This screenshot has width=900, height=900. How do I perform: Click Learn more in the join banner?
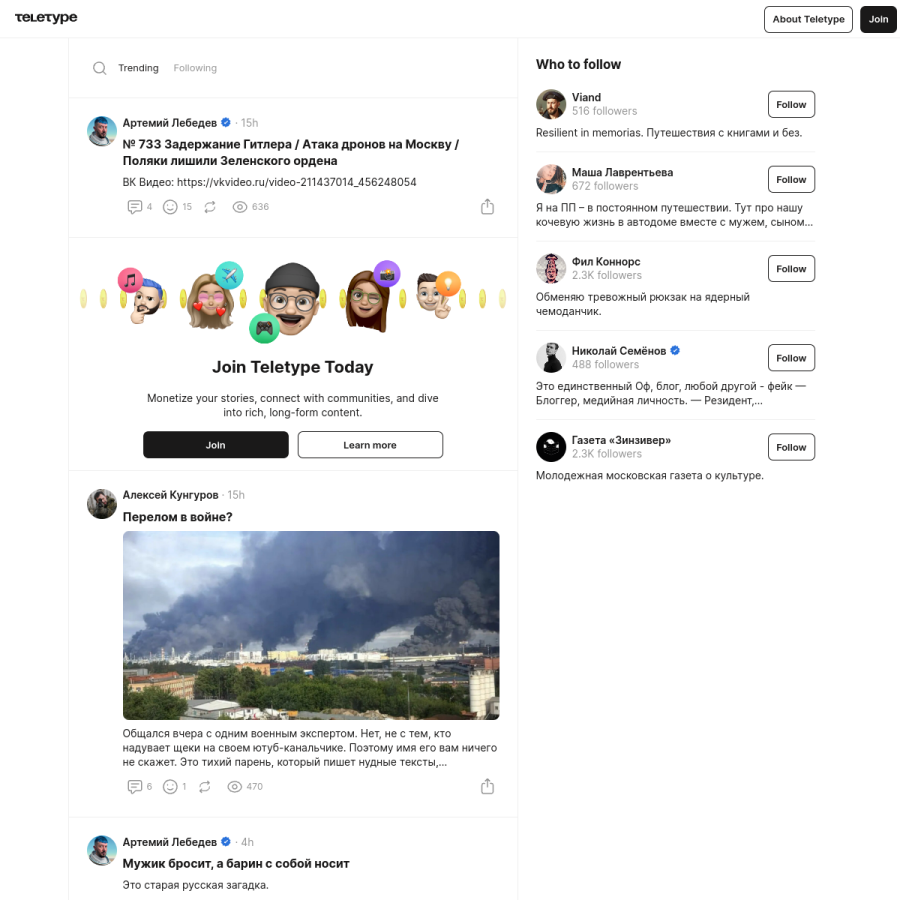coord(370,445)
